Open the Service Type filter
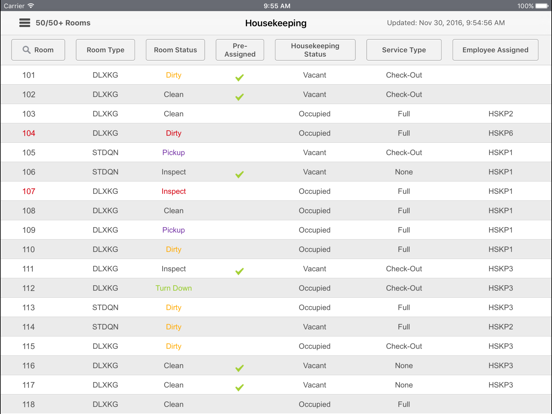Image resolution: width=552 pixels, height=414 pixels. (x=404, y=50)
